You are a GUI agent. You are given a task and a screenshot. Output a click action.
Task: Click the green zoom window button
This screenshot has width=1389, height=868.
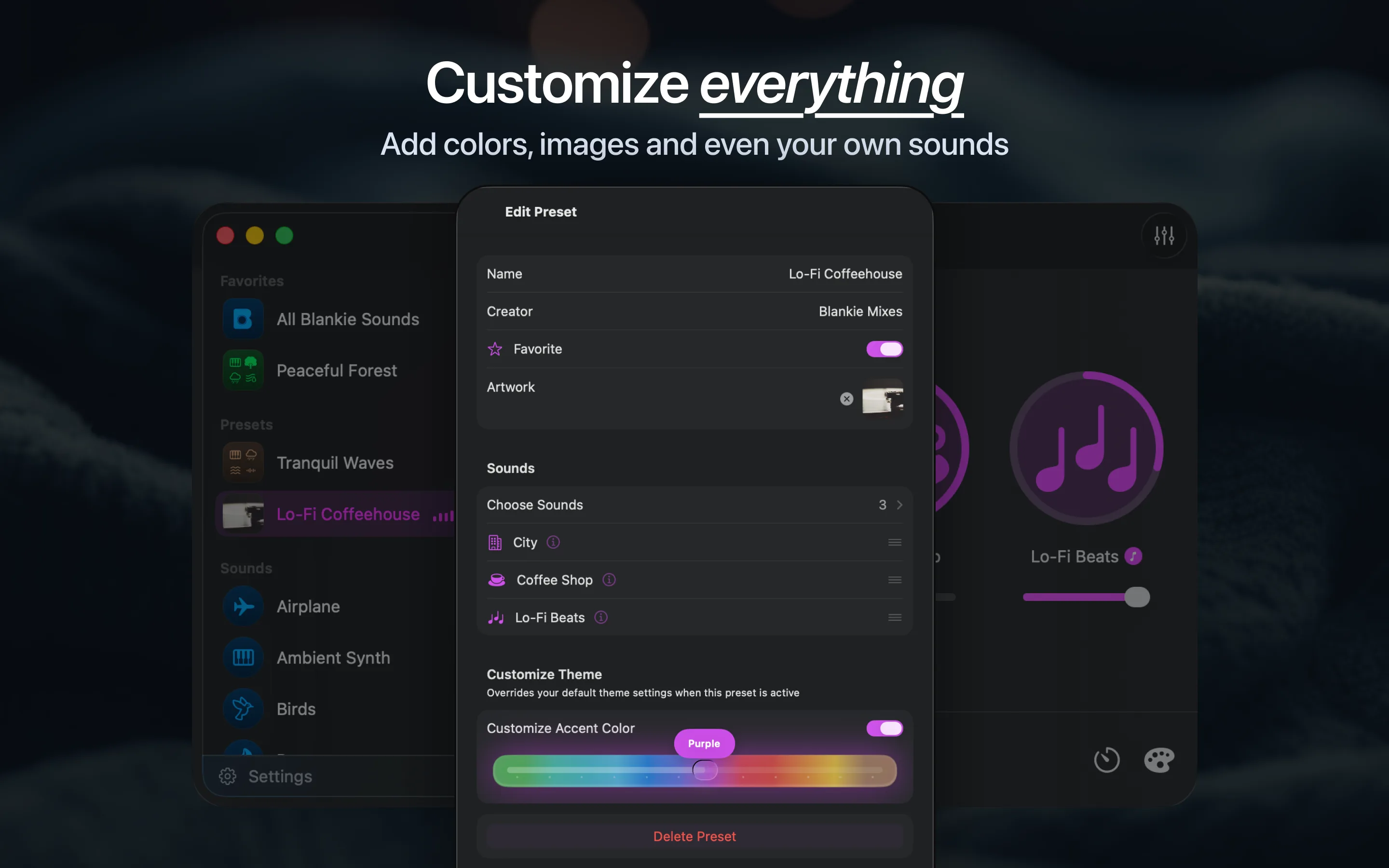coord(284,235)
